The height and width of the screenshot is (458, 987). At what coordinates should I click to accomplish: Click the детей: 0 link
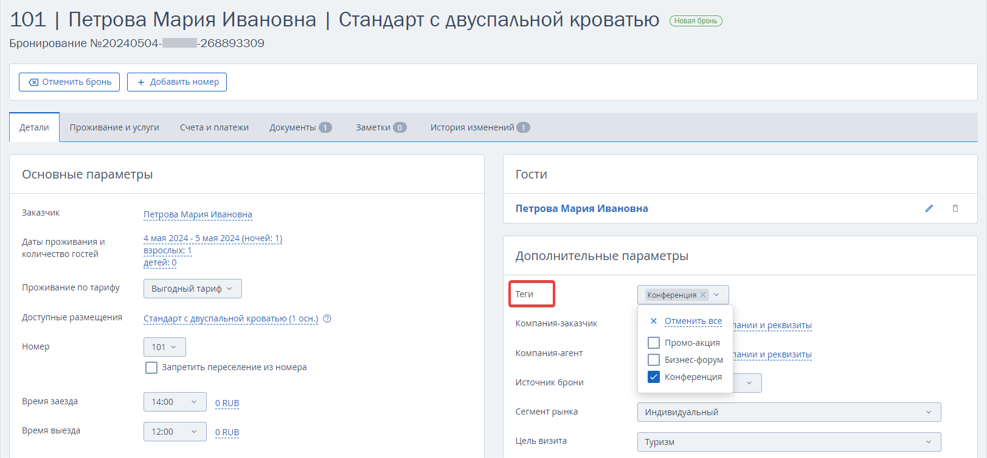(160, 263)
